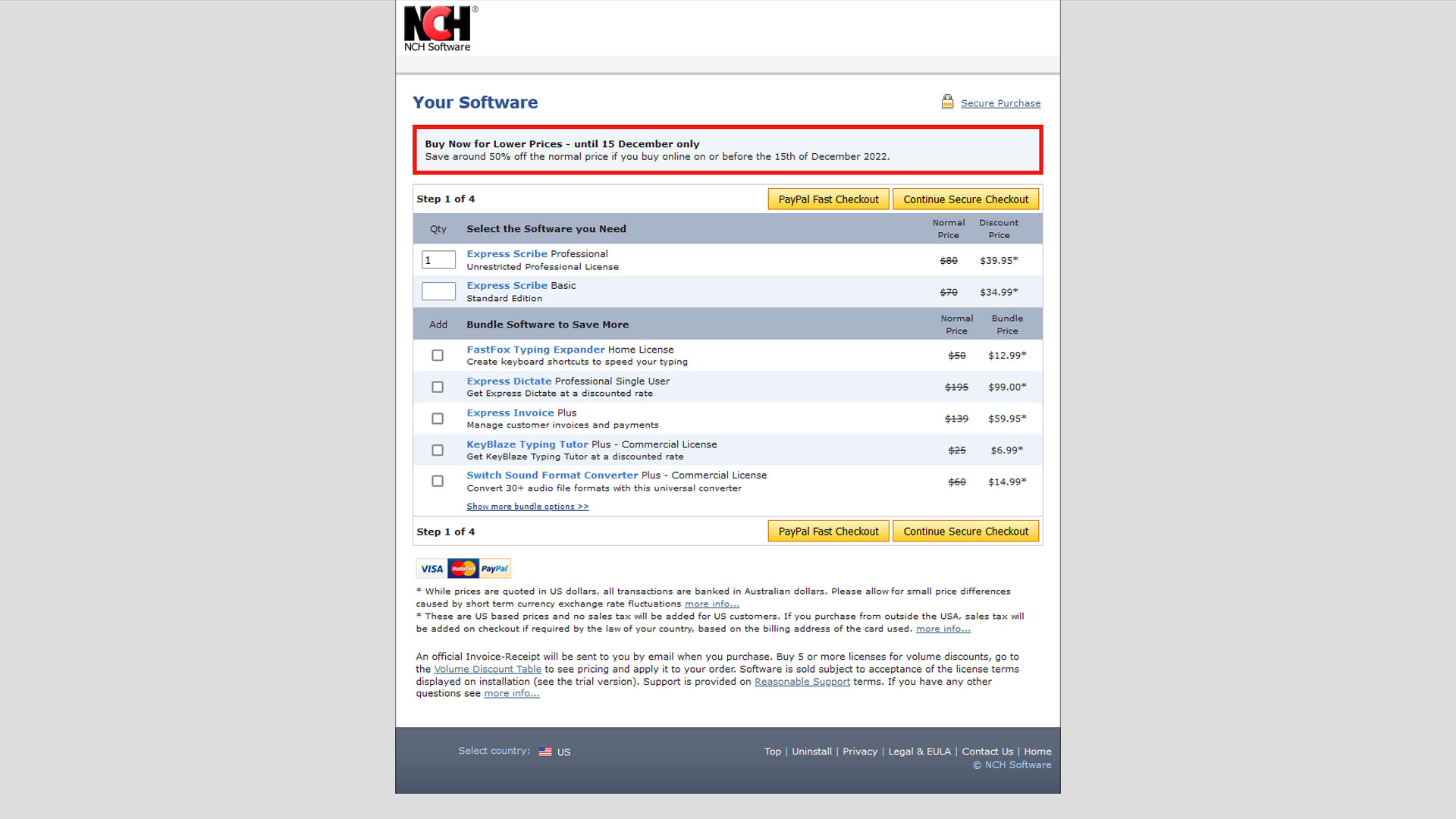1456x819 pixels.
Task: Click the top PayPal Fast Checkout button
Action: 828,199
